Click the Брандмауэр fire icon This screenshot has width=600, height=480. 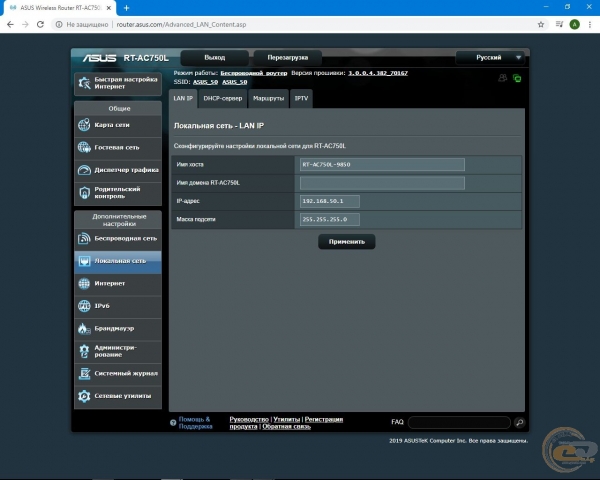point(85,328)
